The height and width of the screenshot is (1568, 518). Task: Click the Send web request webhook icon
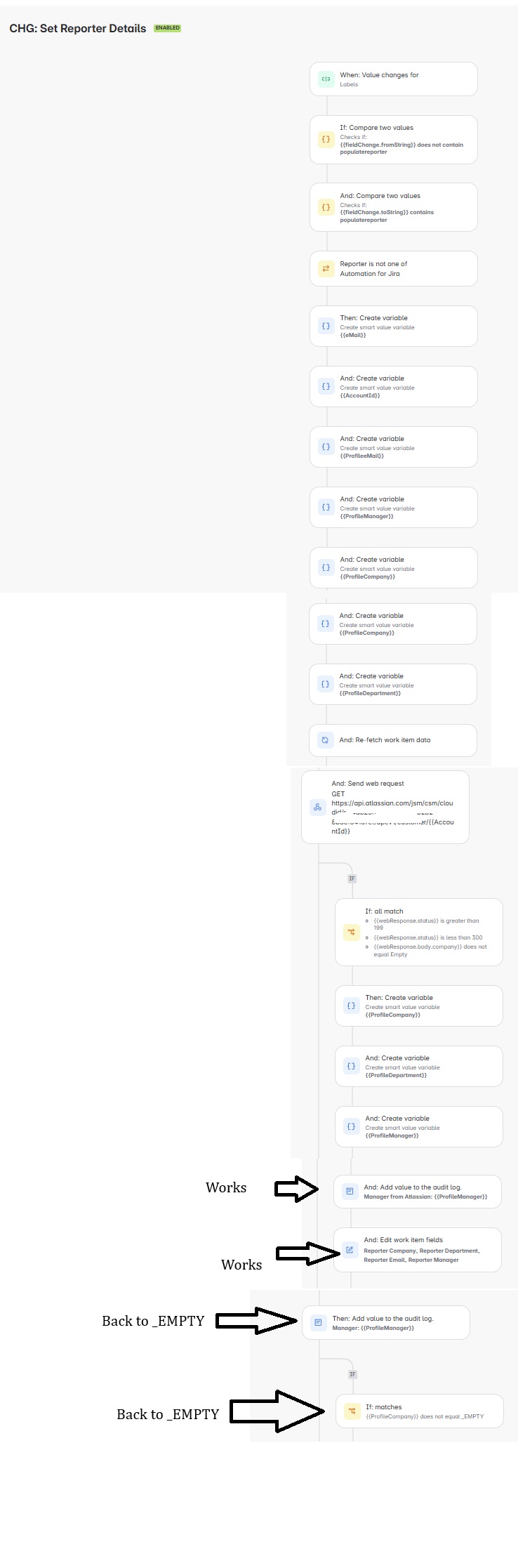point(317,807)
